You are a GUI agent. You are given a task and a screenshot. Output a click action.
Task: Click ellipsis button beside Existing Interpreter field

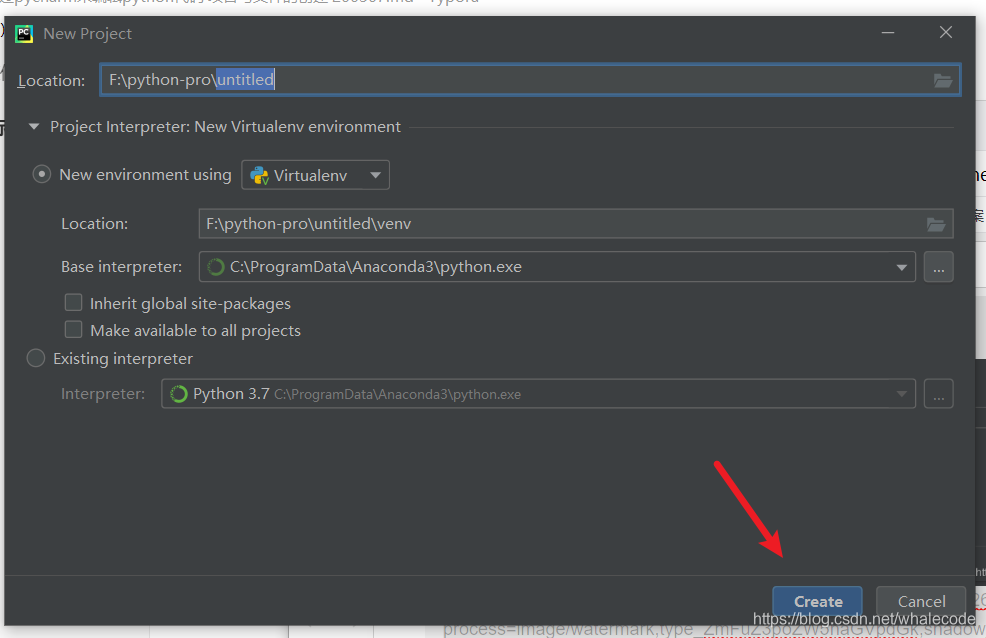pyautogui.click(x=938, y=394)
